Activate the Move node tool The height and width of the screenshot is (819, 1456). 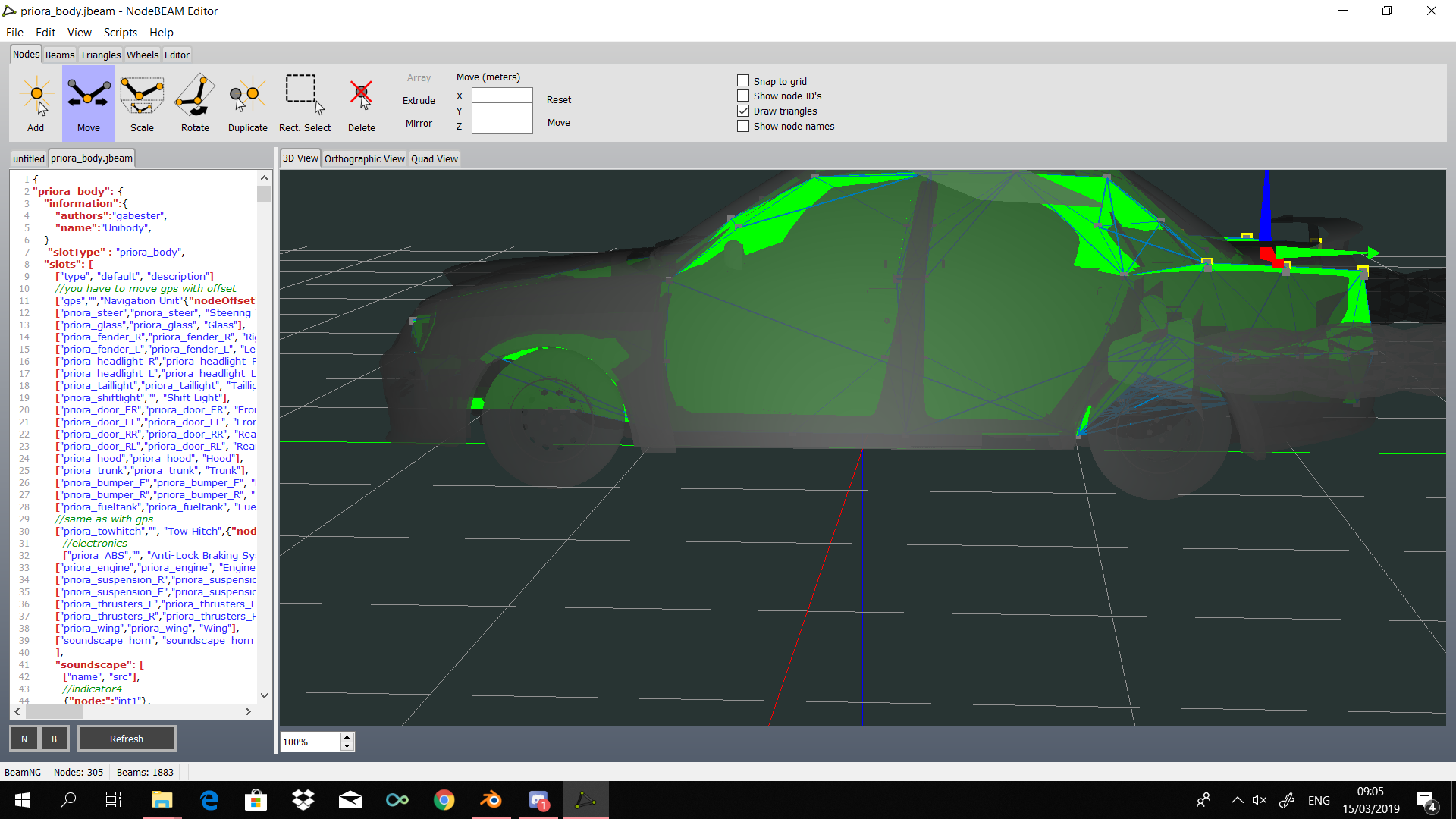[88, 103]
